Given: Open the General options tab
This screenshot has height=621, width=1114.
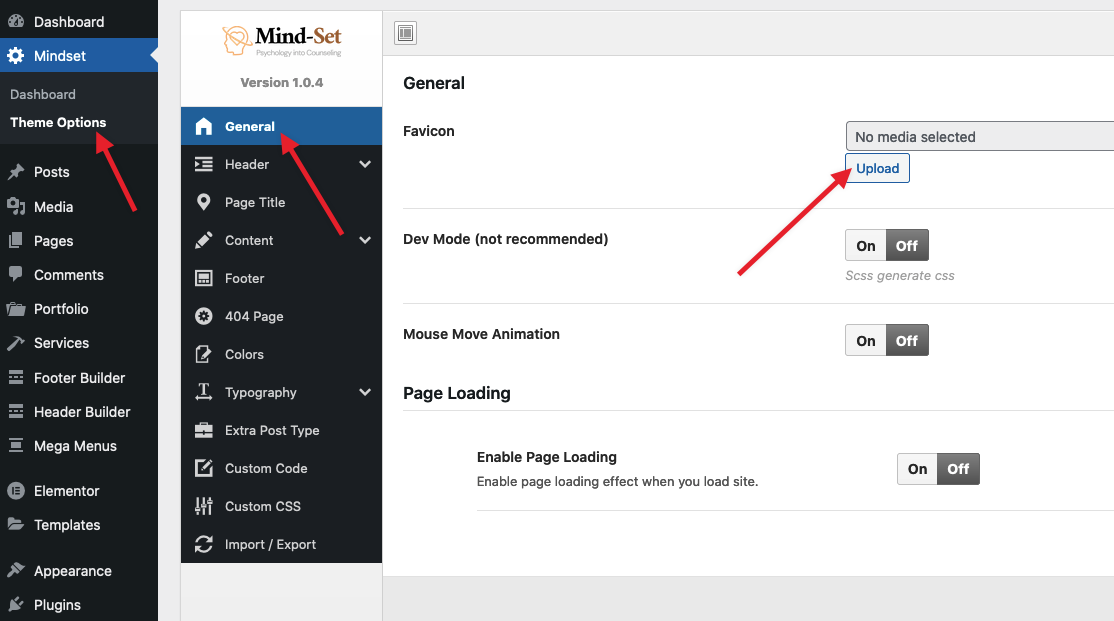Looking at the screenshot, I should coord(281,126).
